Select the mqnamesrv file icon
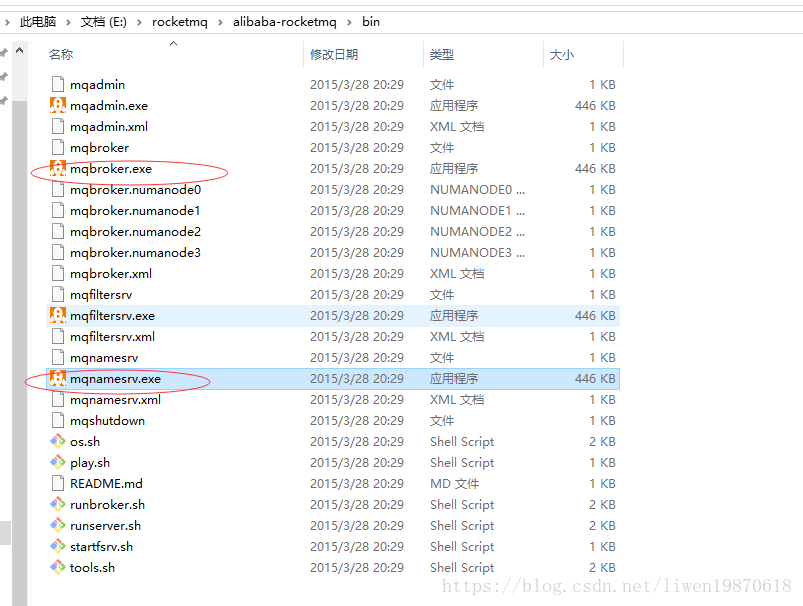 point(58,358)
